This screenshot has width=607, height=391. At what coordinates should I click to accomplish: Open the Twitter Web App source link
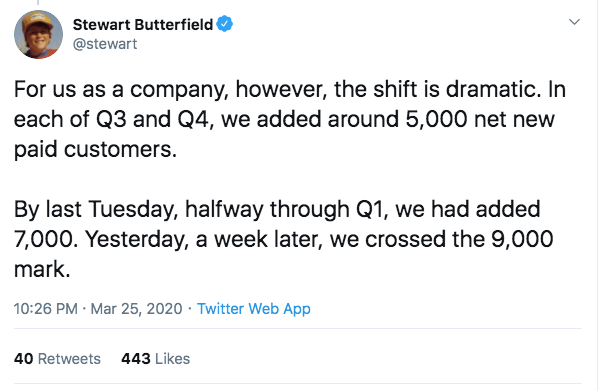coord(254,309)
